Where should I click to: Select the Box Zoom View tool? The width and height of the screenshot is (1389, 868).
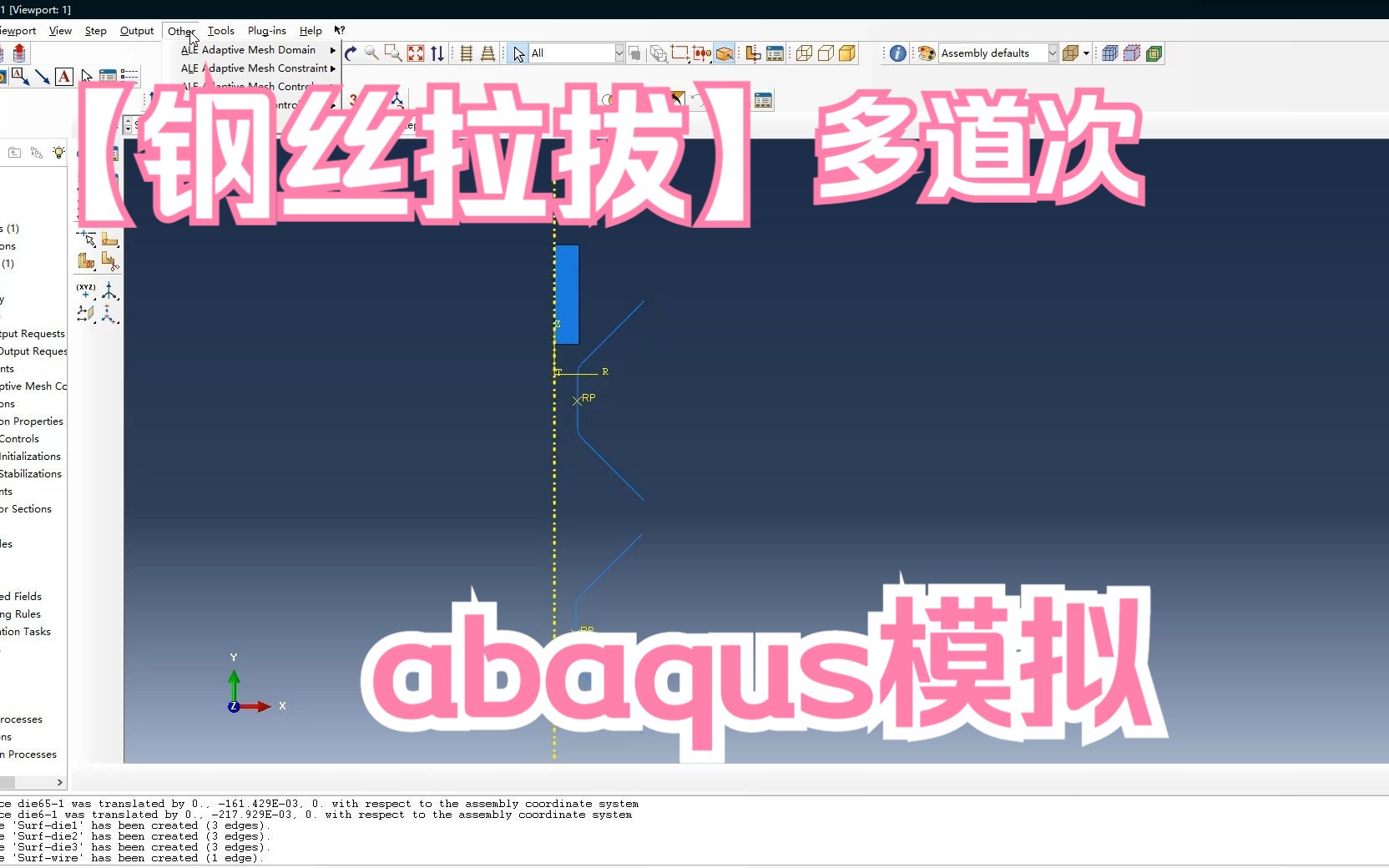coord(393,53)
